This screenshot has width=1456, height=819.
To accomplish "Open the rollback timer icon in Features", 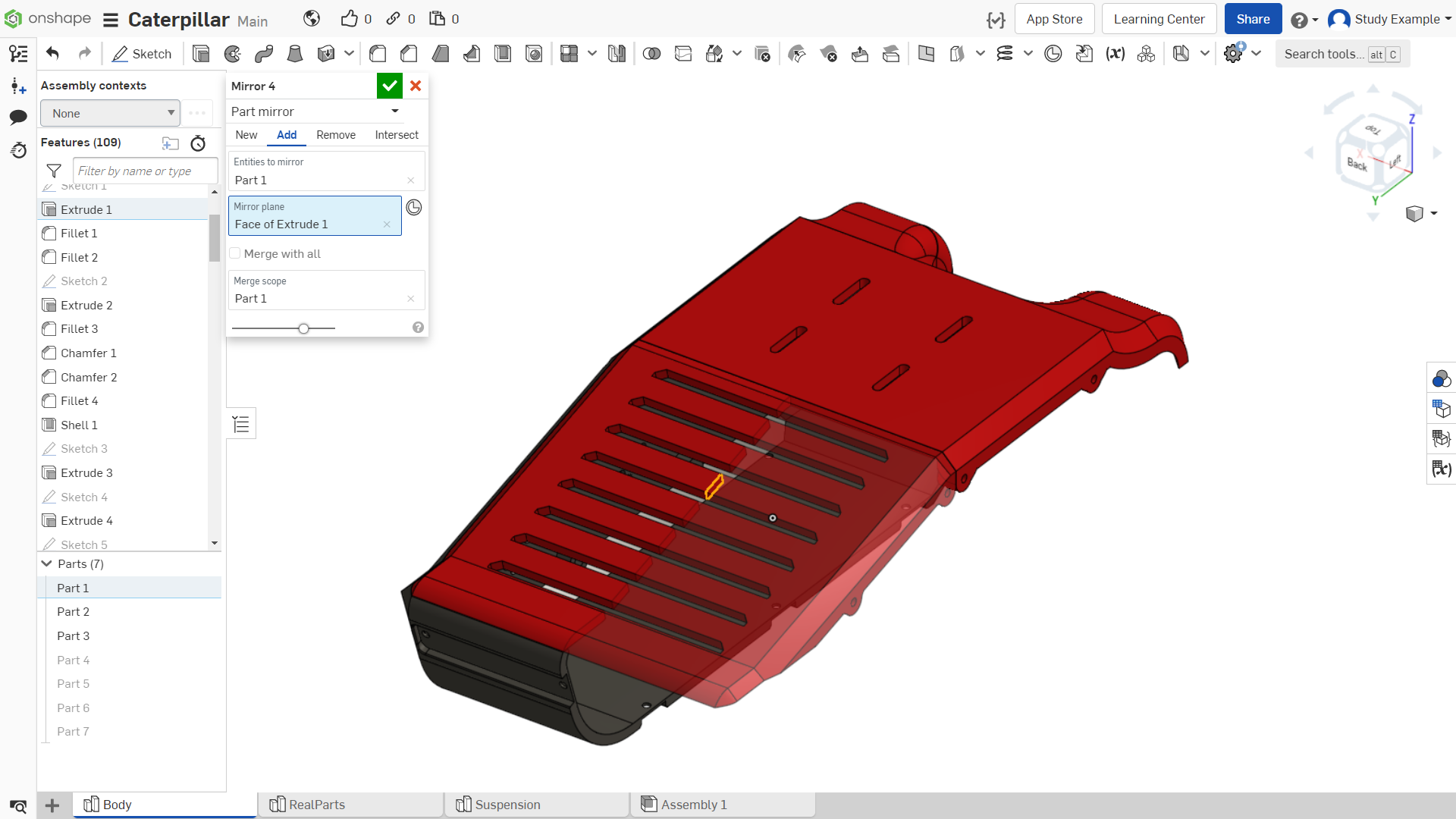I will coord(198,143).
